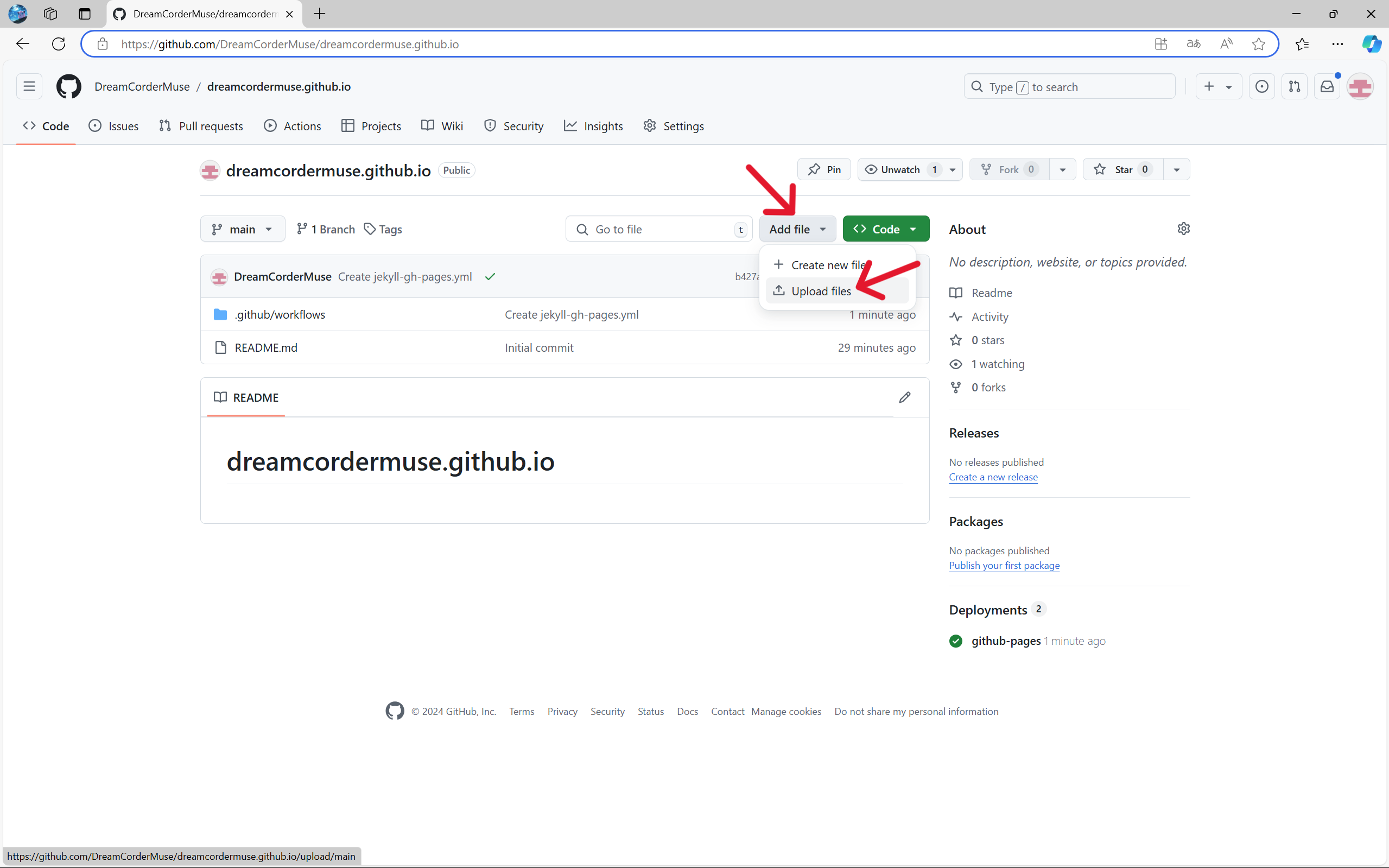The height and width of the screenshot is (868, 1389).
Task: Star this repository
Action: tap(1122, 169)
